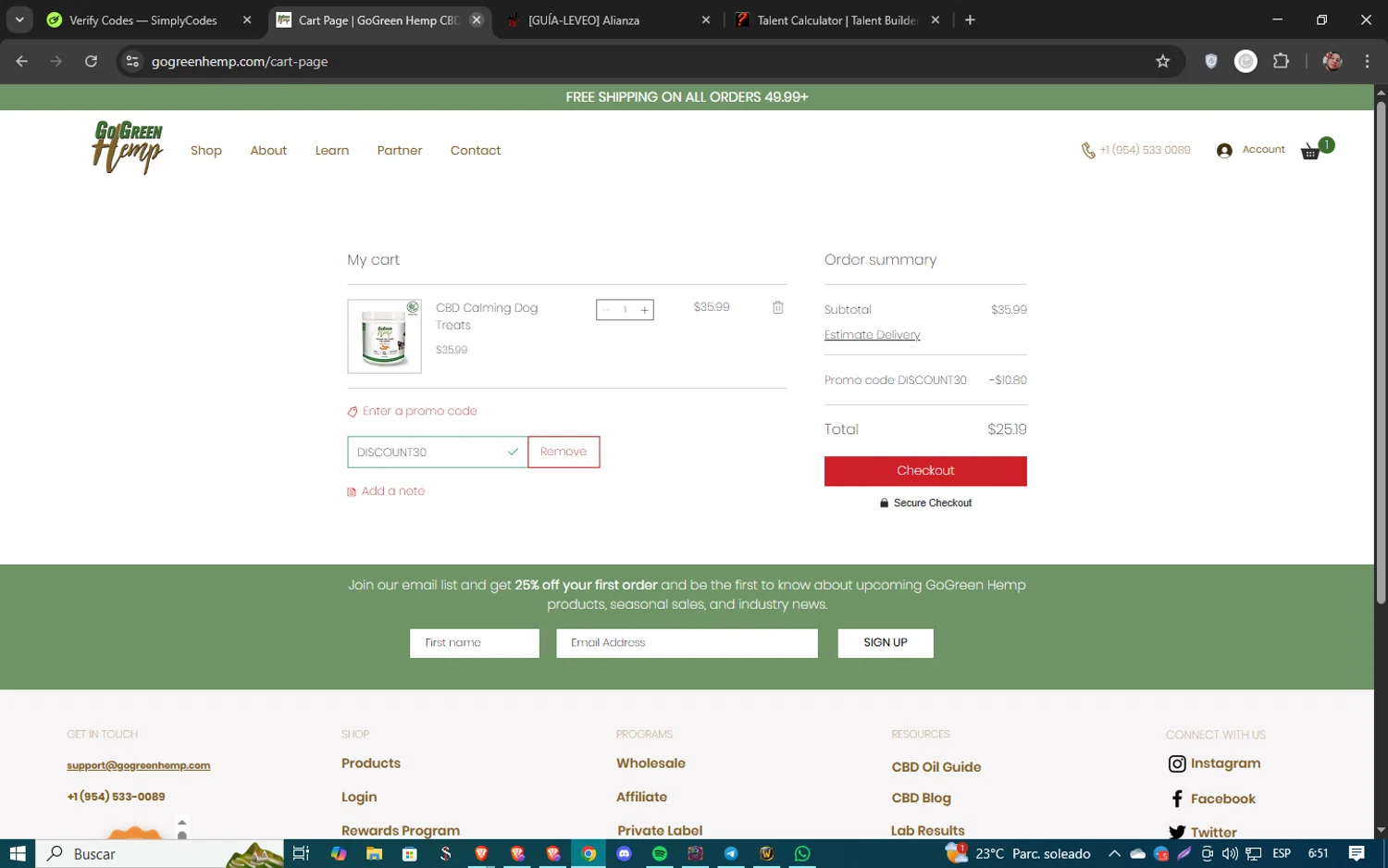Click the First name field
This screenshot has height=868, width=1388.
pyautogui.click(x=475, y=643)
